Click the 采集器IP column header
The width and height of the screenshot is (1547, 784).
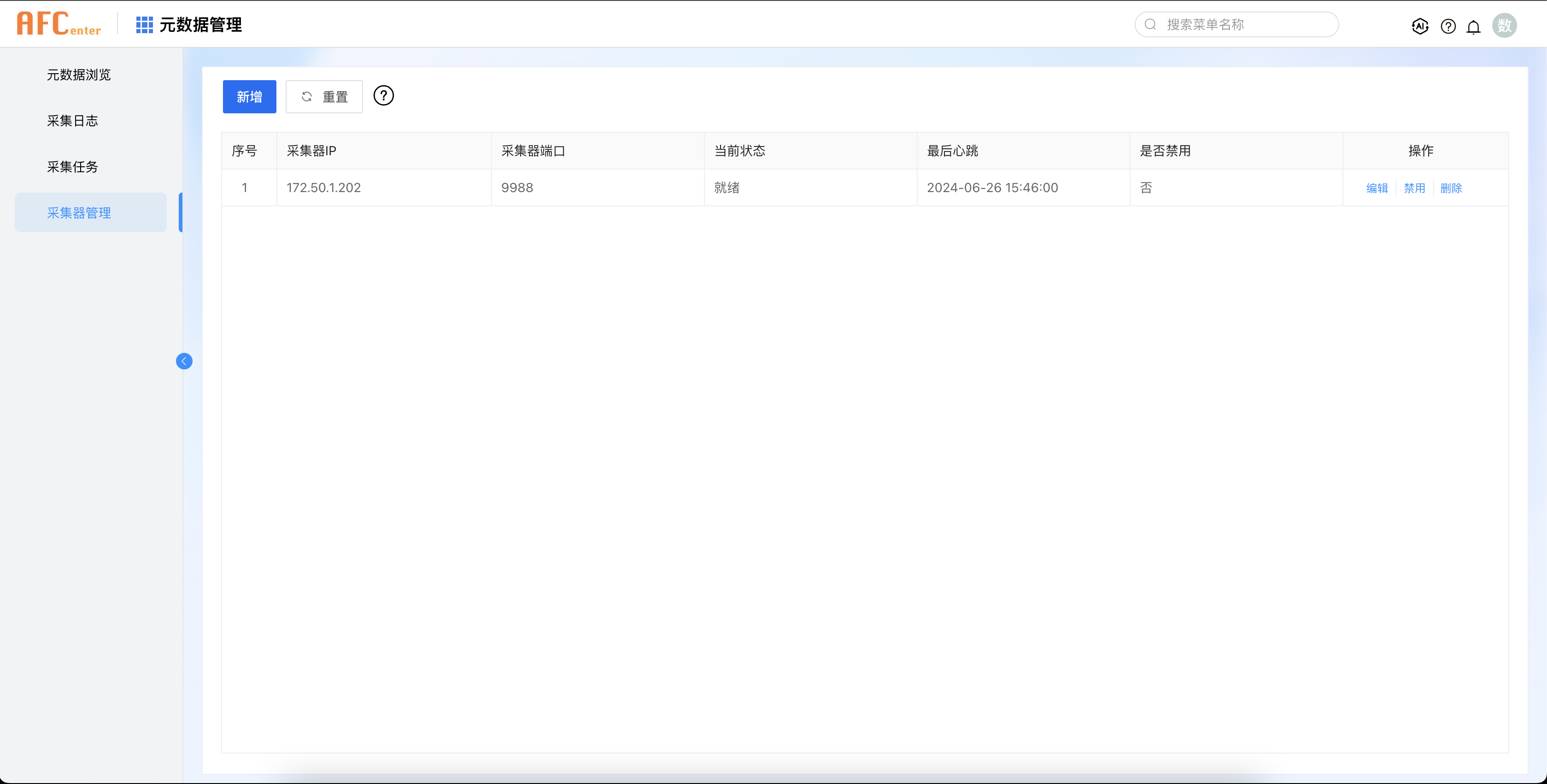[x=311, y=151]
